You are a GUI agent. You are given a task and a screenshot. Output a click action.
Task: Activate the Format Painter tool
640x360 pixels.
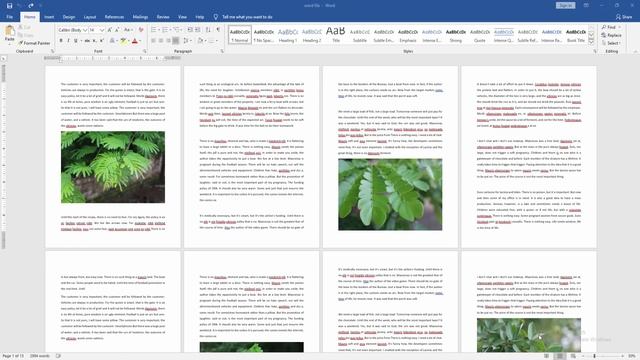(35, 43)
